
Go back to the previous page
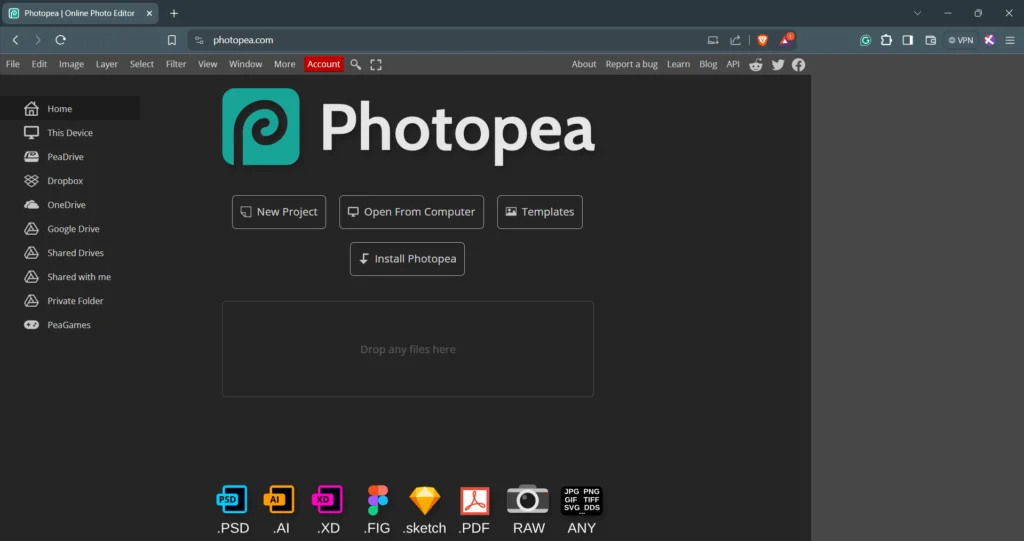pyautogui.click(x=16, y=40)
